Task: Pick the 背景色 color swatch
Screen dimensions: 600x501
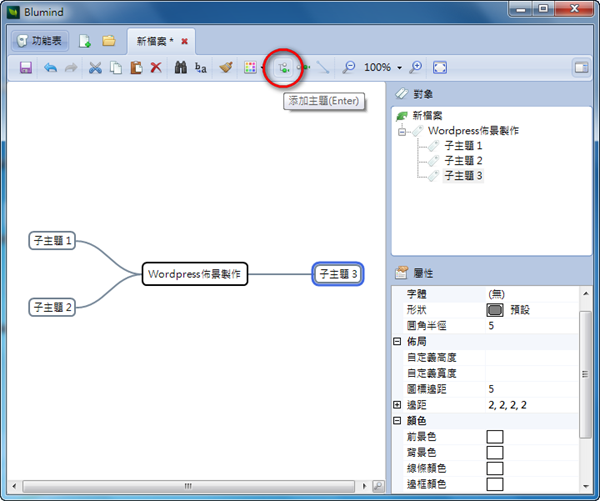Action: [495, 452]
